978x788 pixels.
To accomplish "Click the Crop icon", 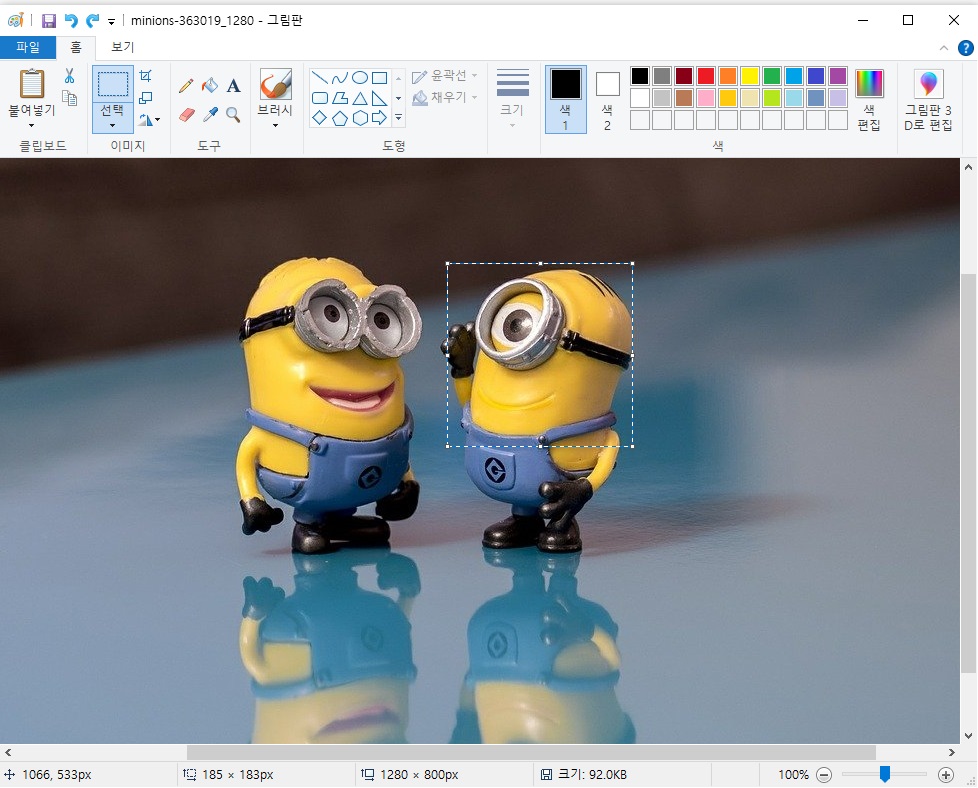I will [145, 75].
